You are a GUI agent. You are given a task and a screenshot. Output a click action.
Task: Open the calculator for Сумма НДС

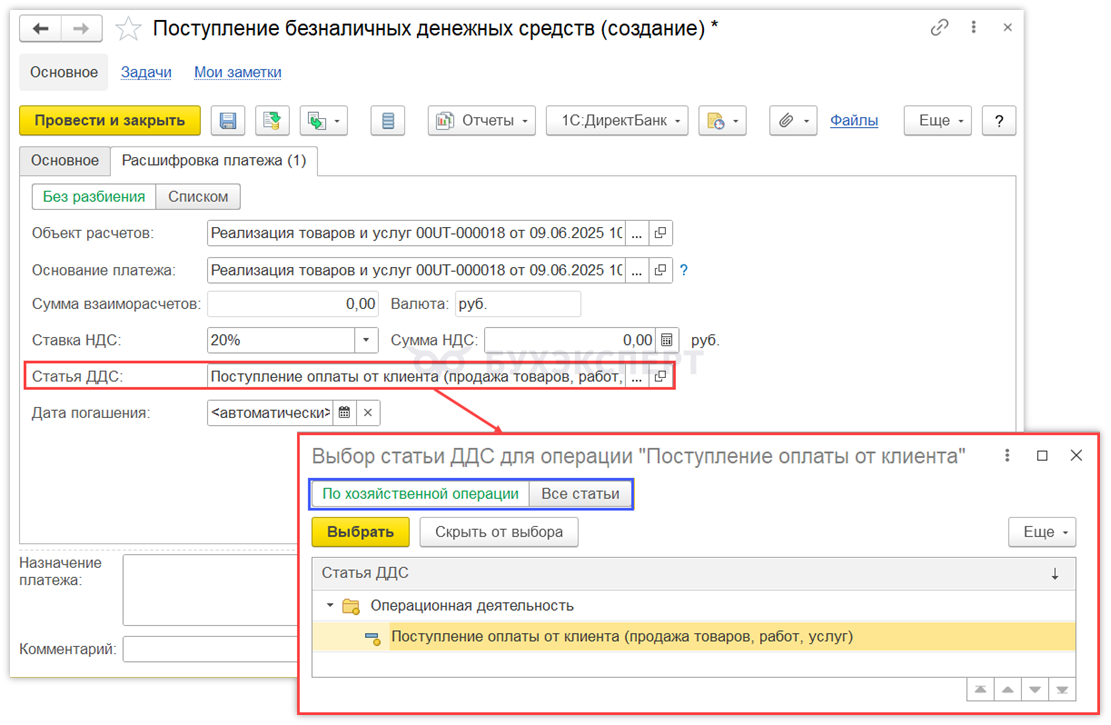[667, 340]
